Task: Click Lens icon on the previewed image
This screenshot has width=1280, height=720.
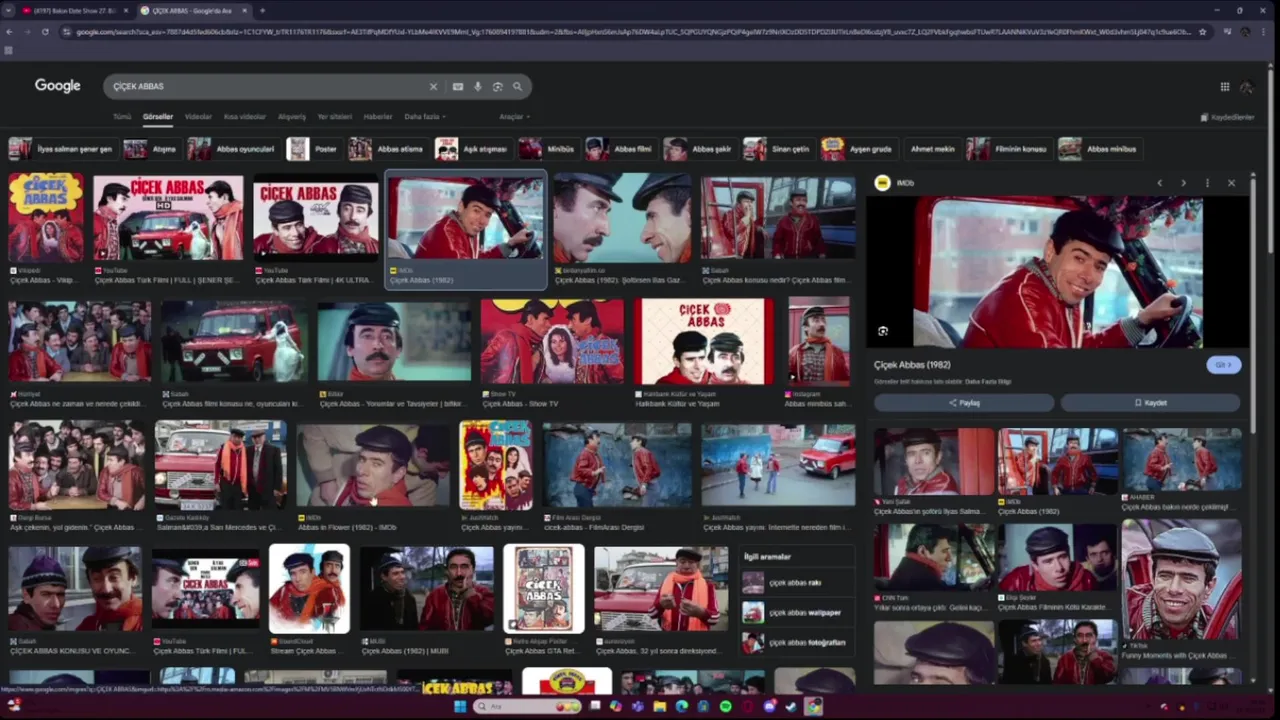Action: [883, 331]
